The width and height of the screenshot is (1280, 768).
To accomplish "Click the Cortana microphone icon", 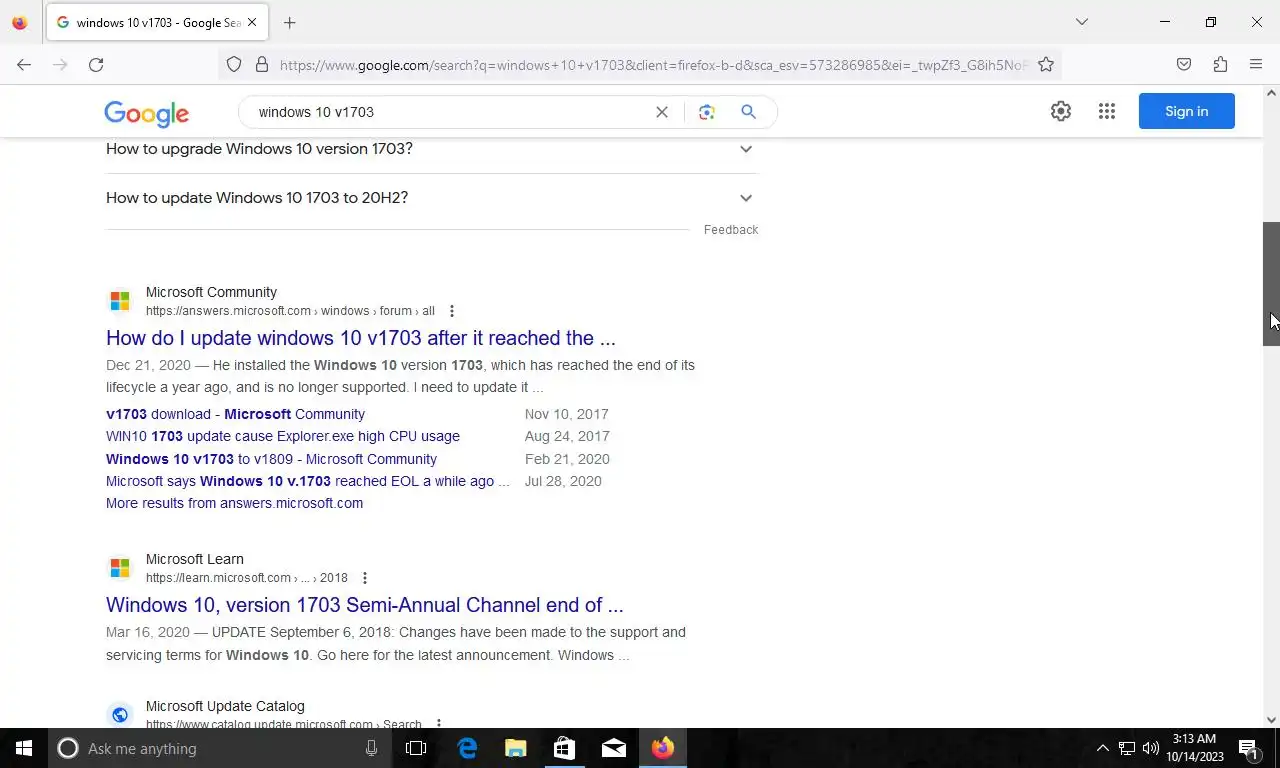I will click(371, 748).
